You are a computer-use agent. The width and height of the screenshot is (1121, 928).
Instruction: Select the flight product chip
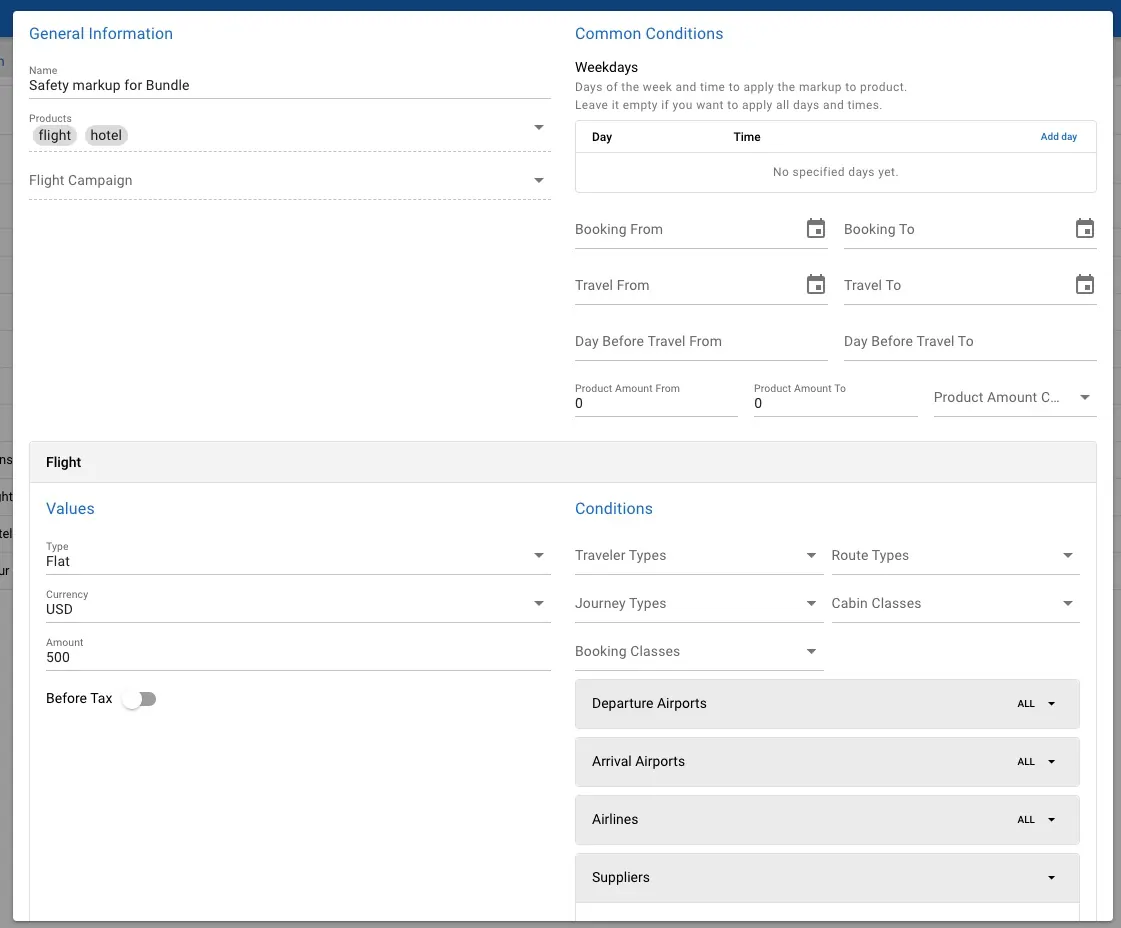tap(55, 135)
